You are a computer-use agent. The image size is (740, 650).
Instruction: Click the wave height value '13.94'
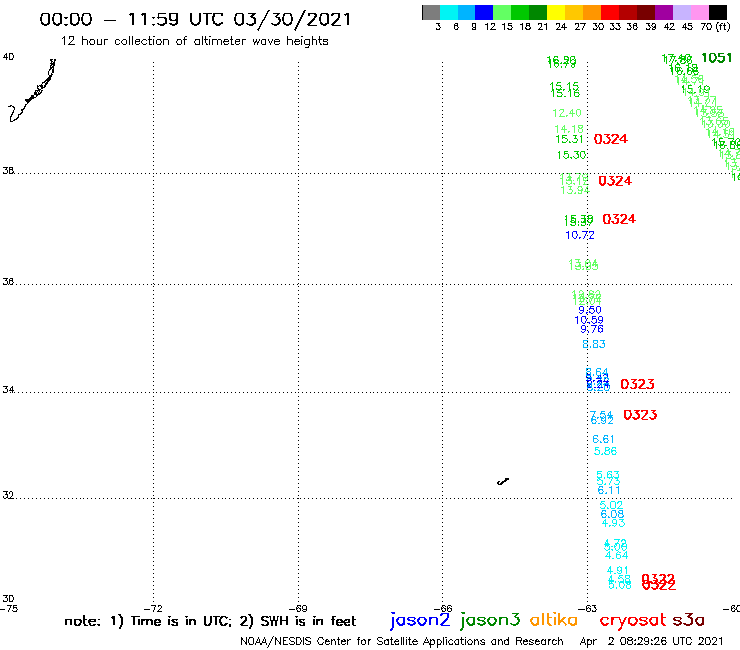pos(575,190)
